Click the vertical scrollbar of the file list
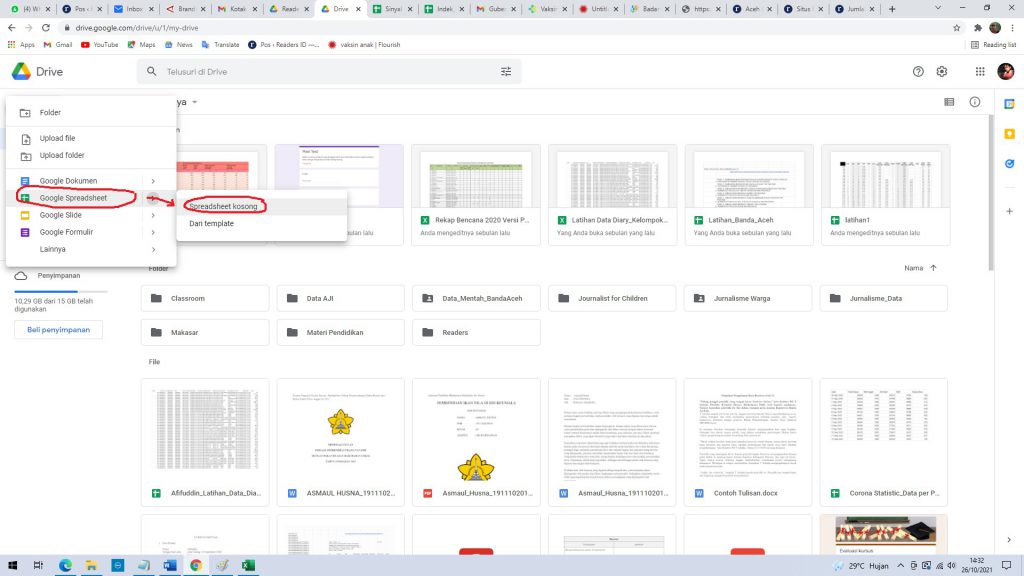Screen dimensions: 1024x576 [x=991, y=193]
